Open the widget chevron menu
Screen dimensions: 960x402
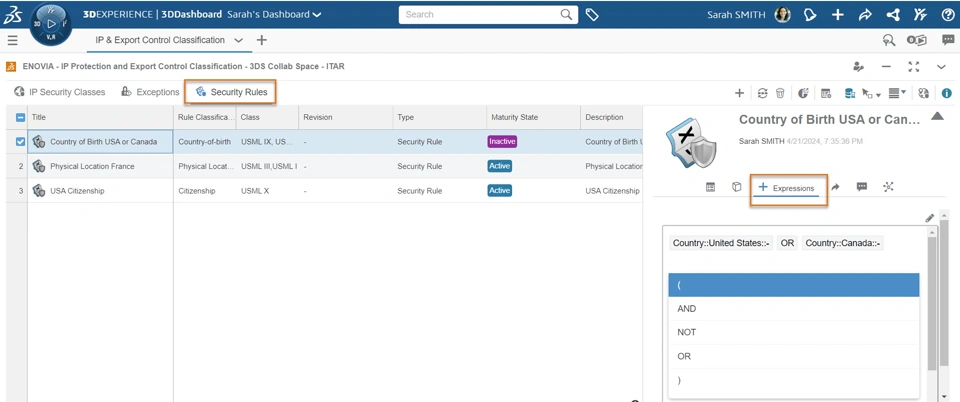(942, 66)
